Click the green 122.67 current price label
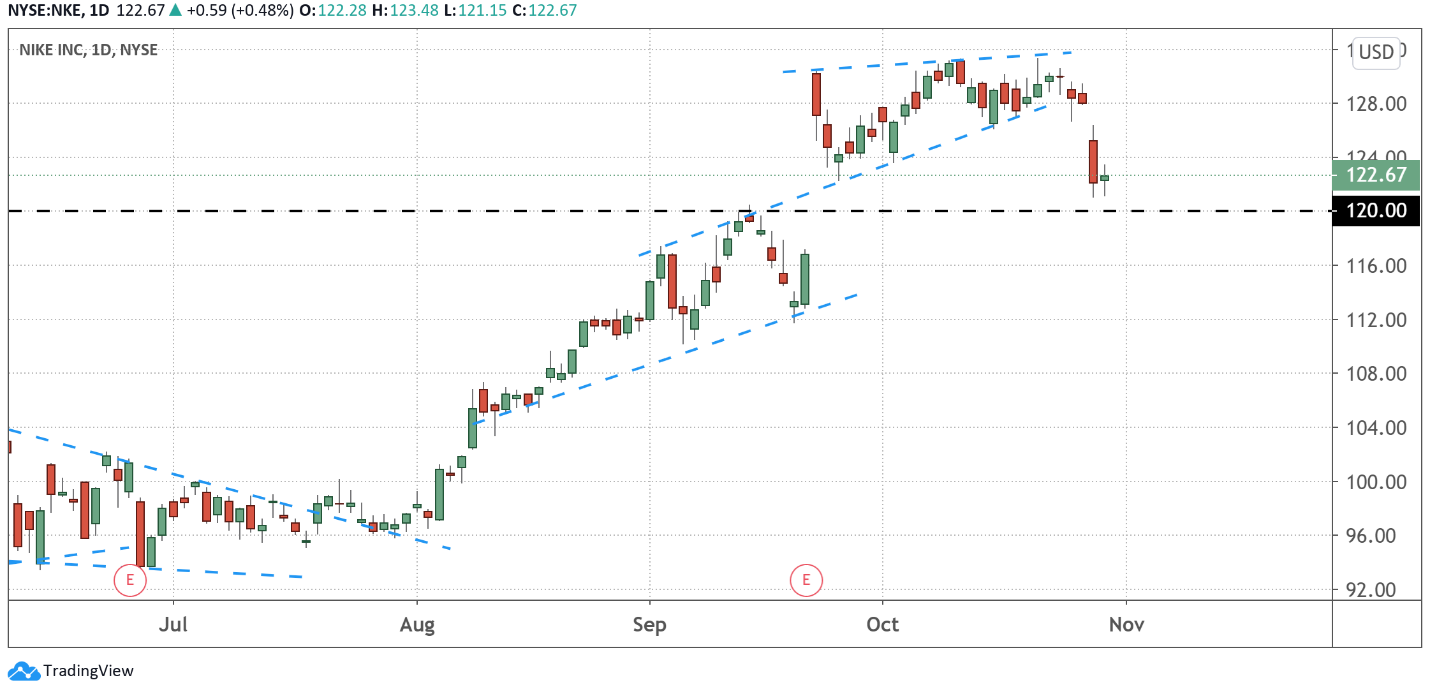 (x=1376, y=176)
